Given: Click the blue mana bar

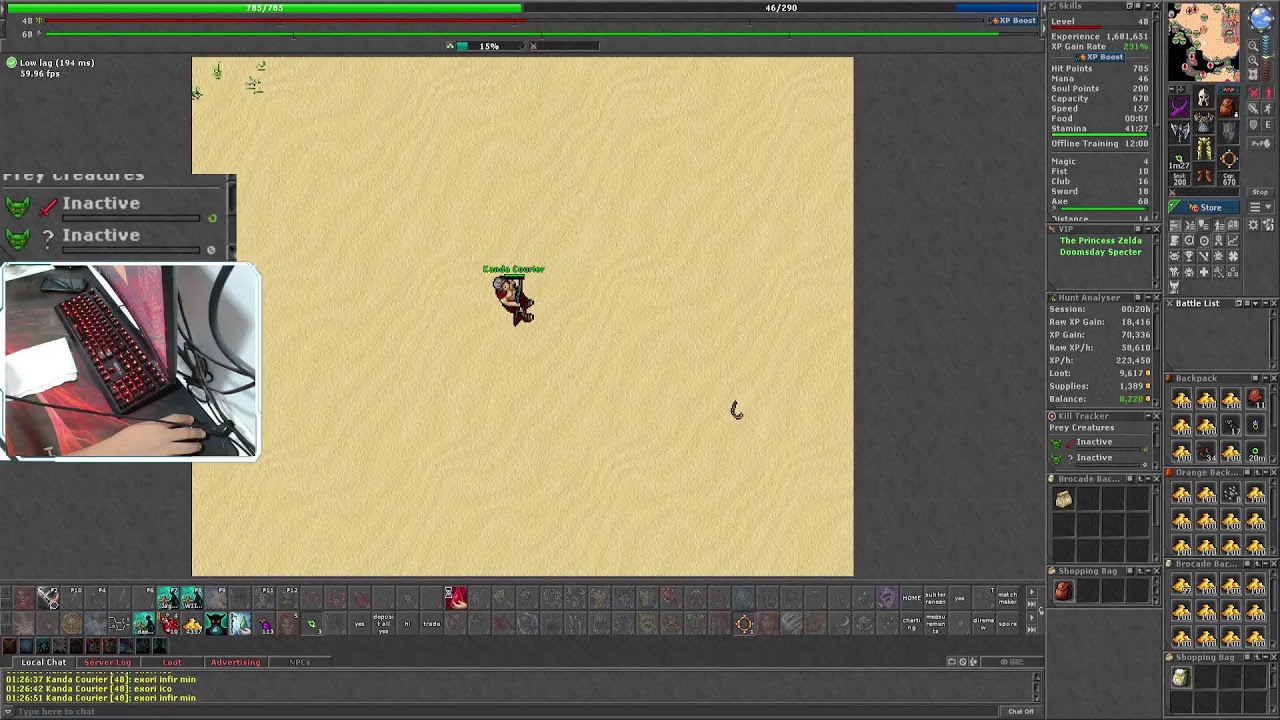Looking at the screenshot, I should click(781, 8).
